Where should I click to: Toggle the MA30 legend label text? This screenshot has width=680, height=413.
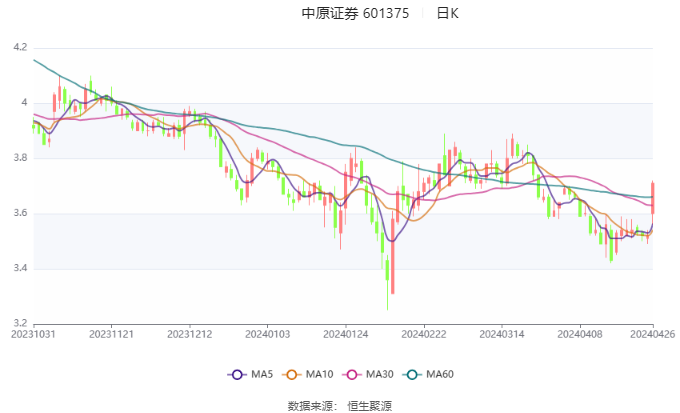pyautogui.click(x=380, y=374)
